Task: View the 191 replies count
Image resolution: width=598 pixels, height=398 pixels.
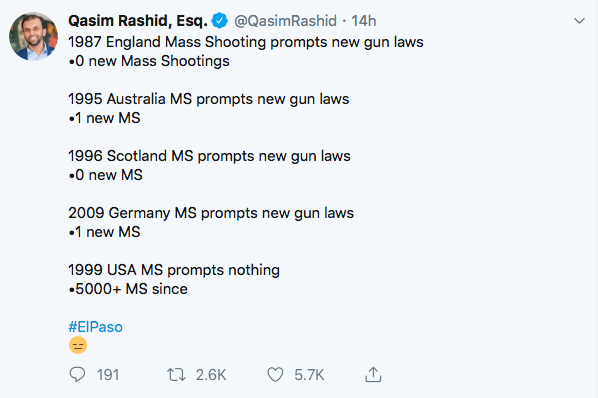Action: (108, 375)
